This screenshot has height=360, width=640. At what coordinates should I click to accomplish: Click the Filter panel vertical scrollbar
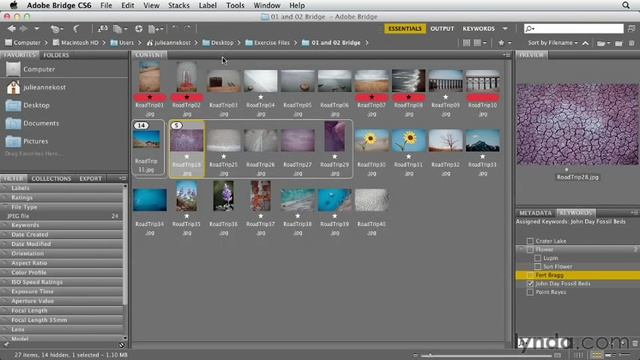pos(125,245)
